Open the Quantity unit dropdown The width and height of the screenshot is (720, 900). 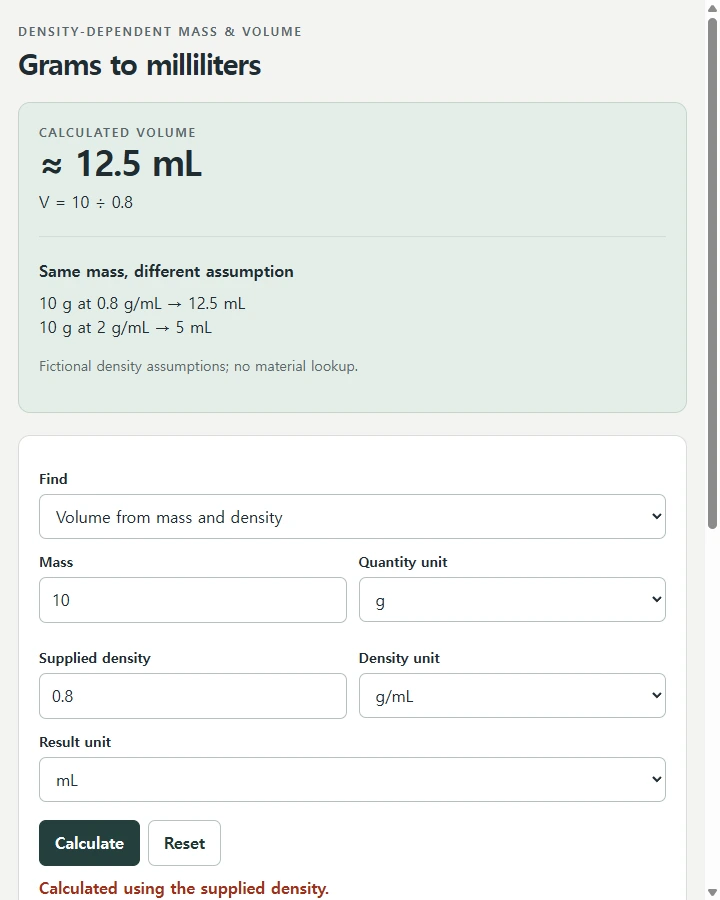tap(512, 600)
